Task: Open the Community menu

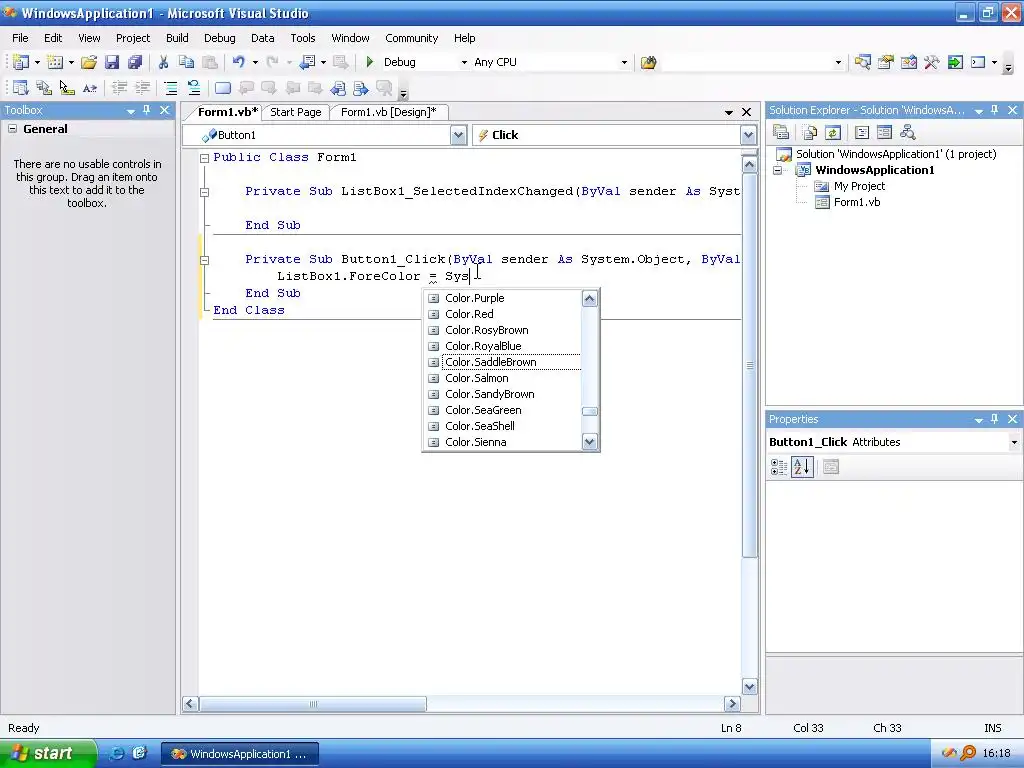Action: 411,38
